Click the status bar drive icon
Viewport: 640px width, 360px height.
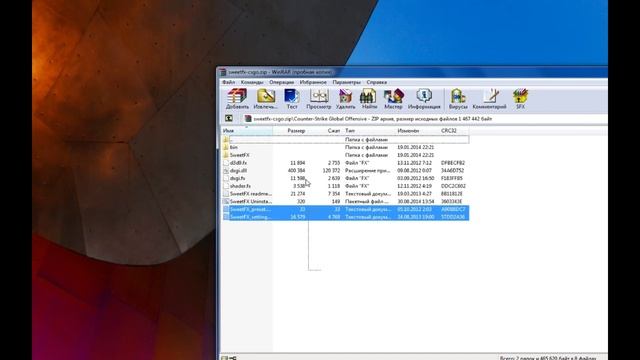(224, 358)
